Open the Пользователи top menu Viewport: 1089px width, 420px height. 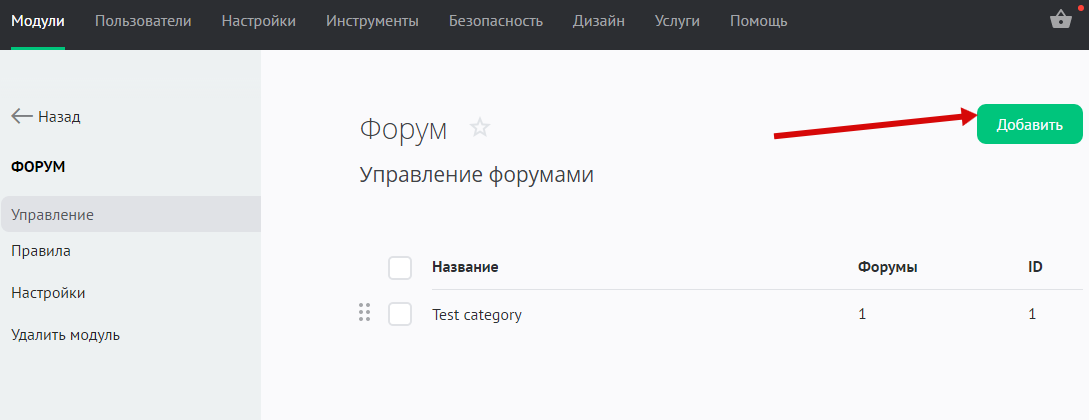143,21
